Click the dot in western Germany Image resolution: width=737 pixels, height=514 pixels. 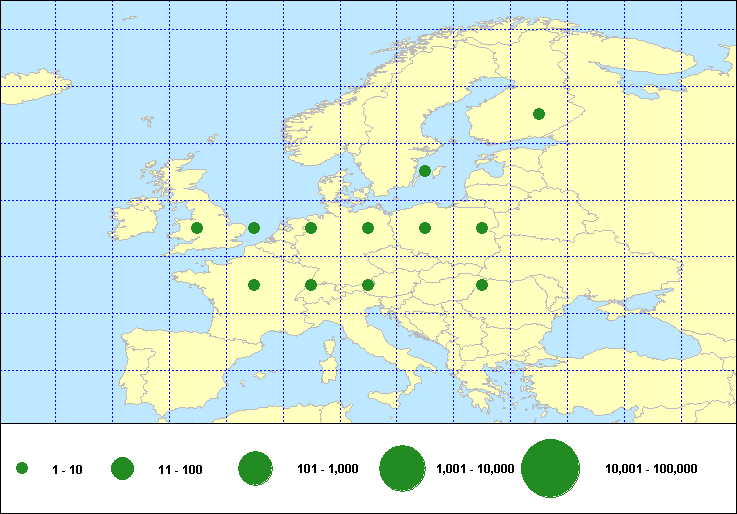[311, 228]
